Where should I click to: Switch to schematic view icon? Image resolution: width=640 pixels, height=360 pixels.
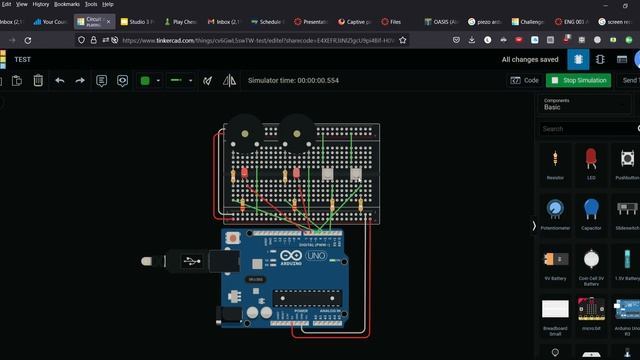[600, 60]
